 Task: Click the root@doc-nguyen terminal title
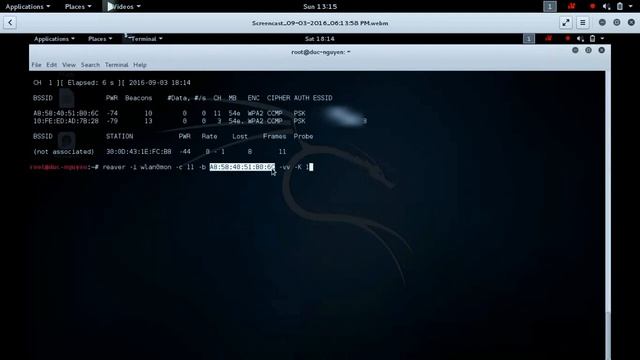(321, 52)
